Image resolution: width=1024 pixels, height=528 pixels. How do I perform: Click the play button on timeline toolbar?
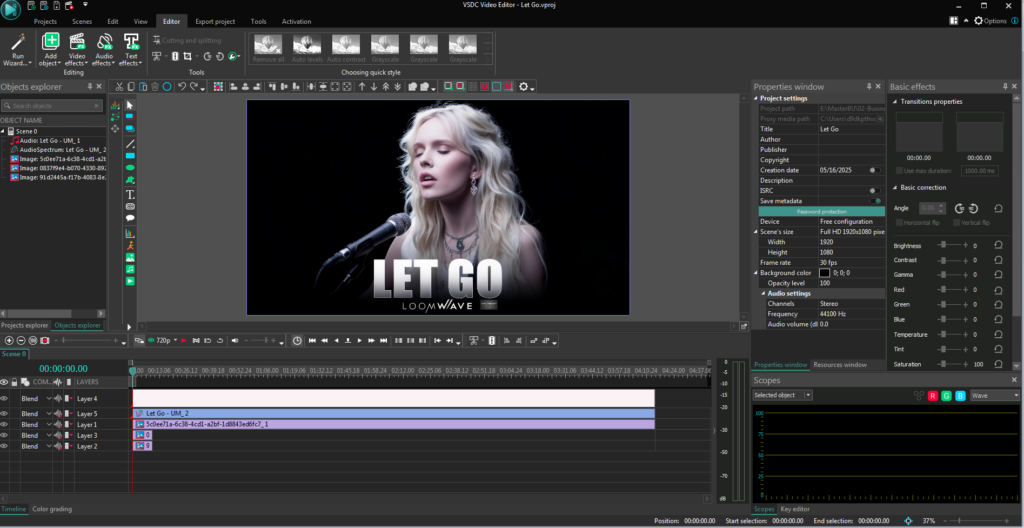(x=360, y=340)
